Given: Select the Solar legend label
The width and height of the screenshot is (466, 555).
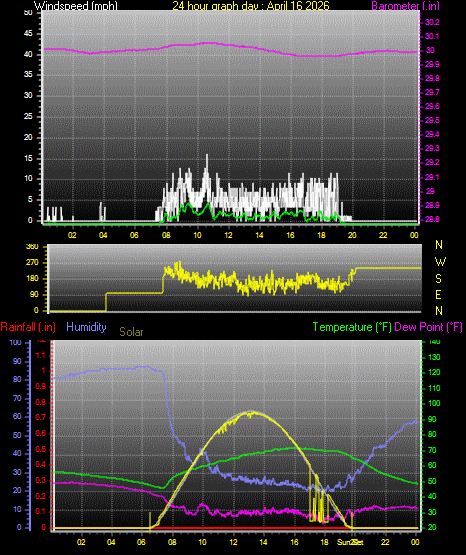Looking at the screenshot, I should coord(131,332).
